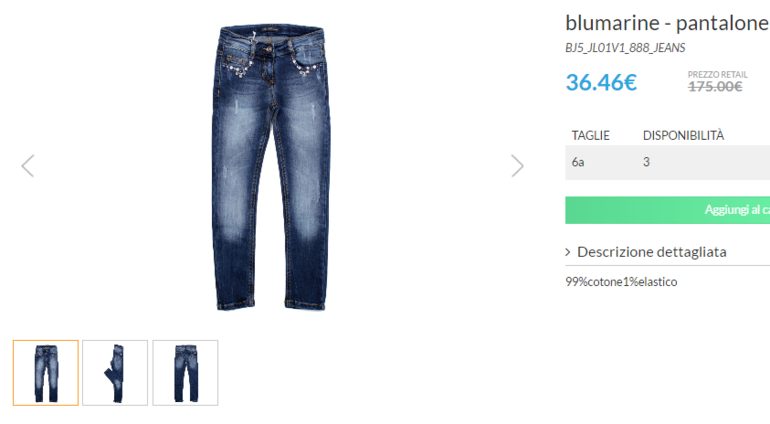Image resolution: width=770 pixels, height=424 pixels.
Task: Open the Descrizione dettagliata heading
Action: point(652,252)
